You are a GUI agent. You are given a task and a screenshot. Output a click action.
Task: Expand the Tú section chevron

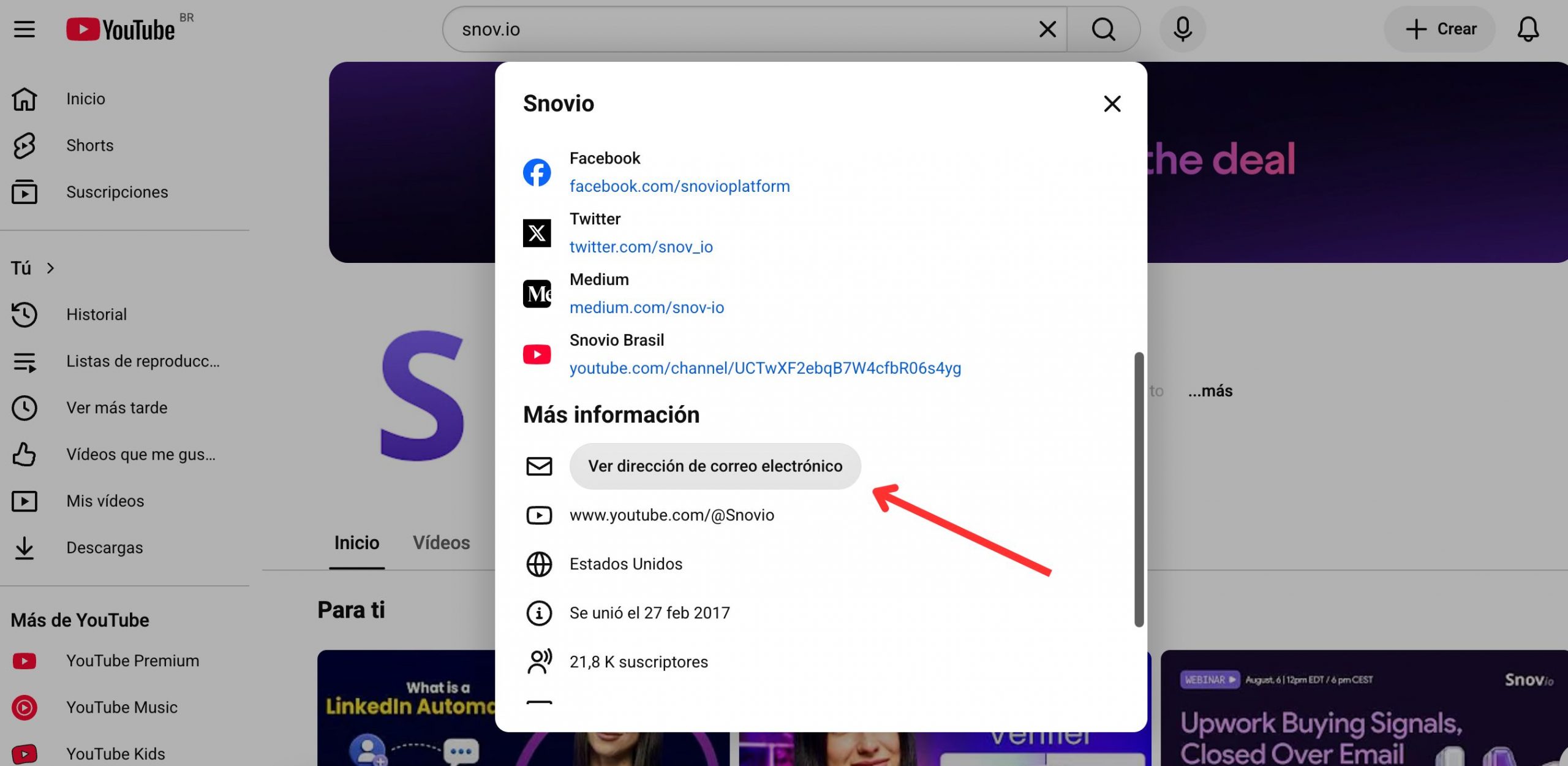(x=50, y=268)
